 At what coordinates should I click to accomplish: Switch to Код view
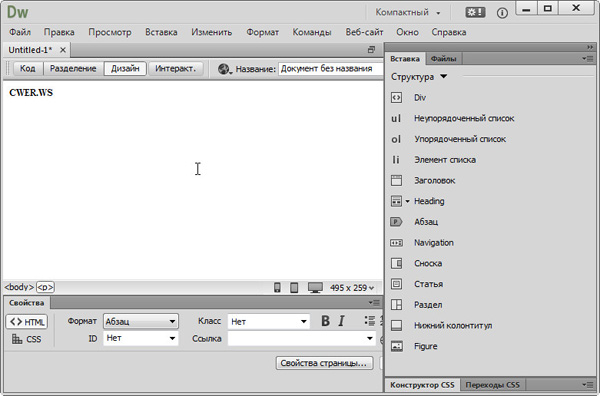[28, 68]
